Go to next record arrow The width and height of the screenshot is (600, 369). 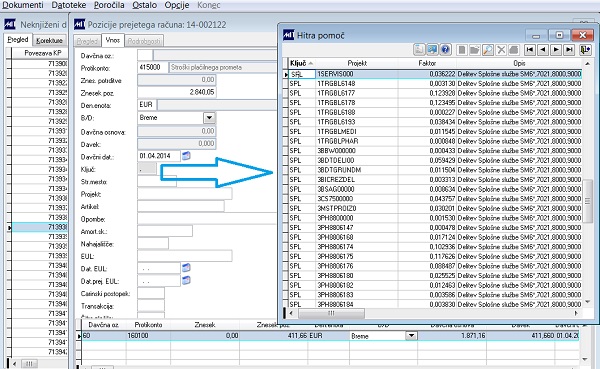pos(556,50)
